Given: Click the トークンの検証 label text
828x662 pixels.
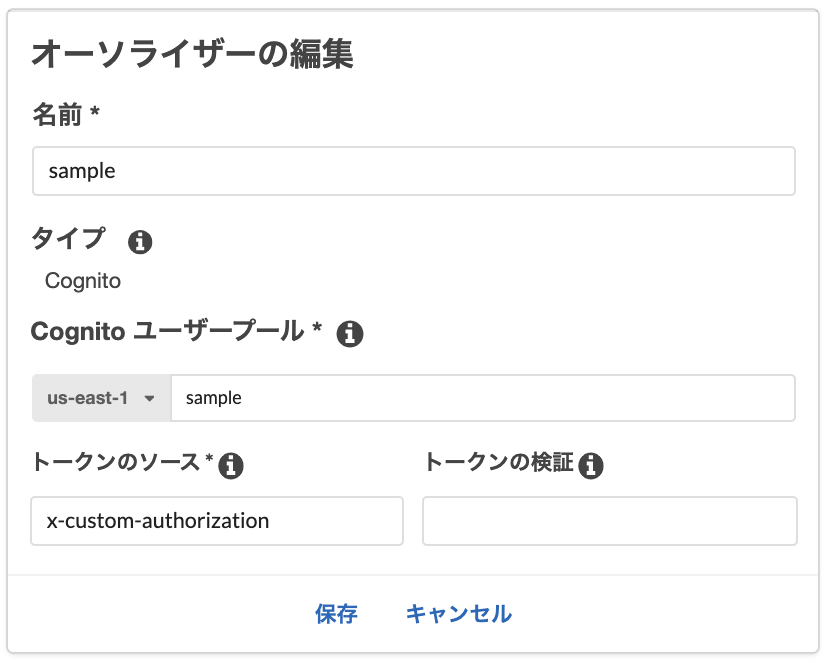Looking at the screenshot, I should [x=498, y=463].
